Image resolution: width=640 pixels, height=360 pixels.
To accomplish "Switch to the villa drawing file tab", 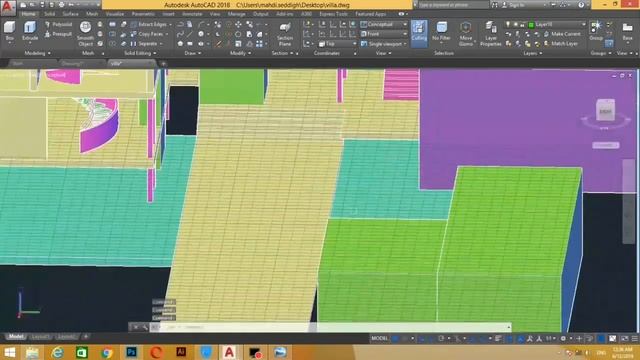I will coord(132,64).
